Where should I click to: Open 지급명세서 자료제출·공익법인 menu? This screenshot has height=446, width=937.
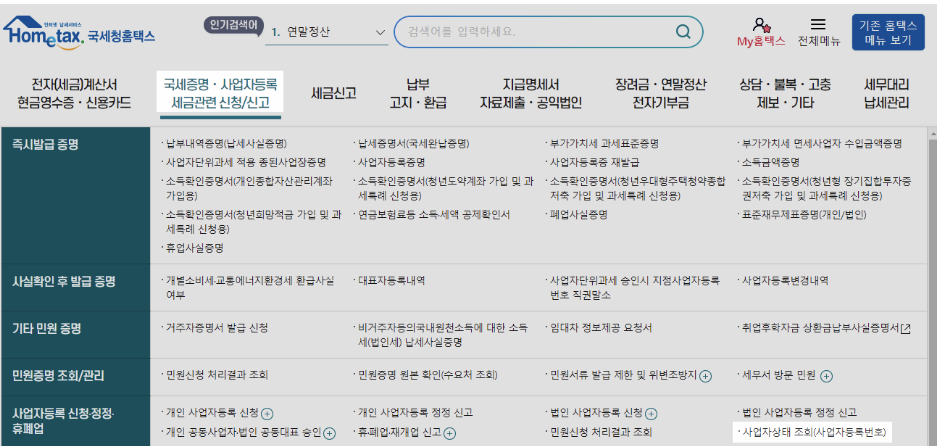tap(531, 94)
